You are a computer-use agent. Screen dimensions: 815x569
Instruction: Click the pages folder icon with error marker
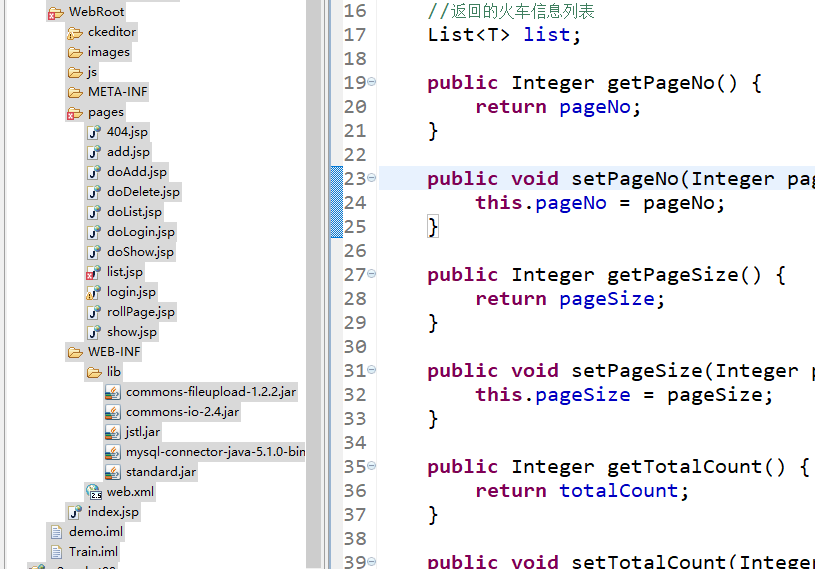tap(75, 113)
